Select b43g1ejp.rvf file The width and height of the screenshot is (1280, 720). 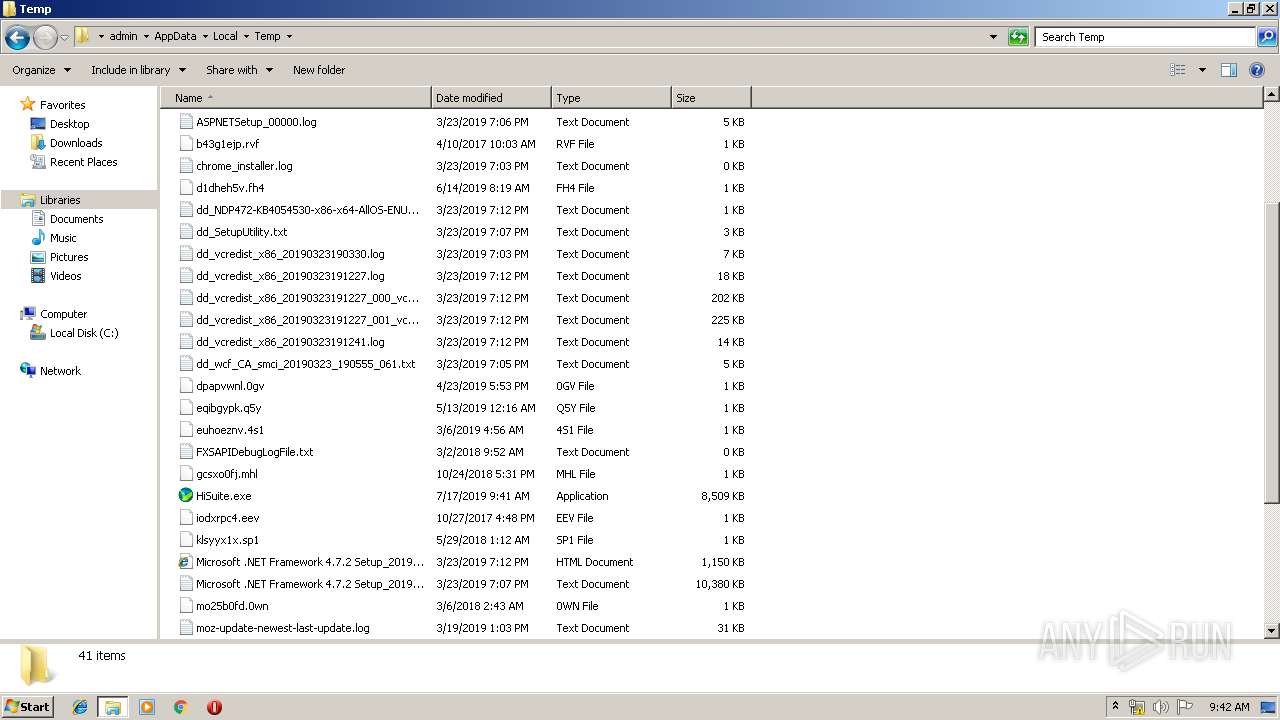[227, 144]
